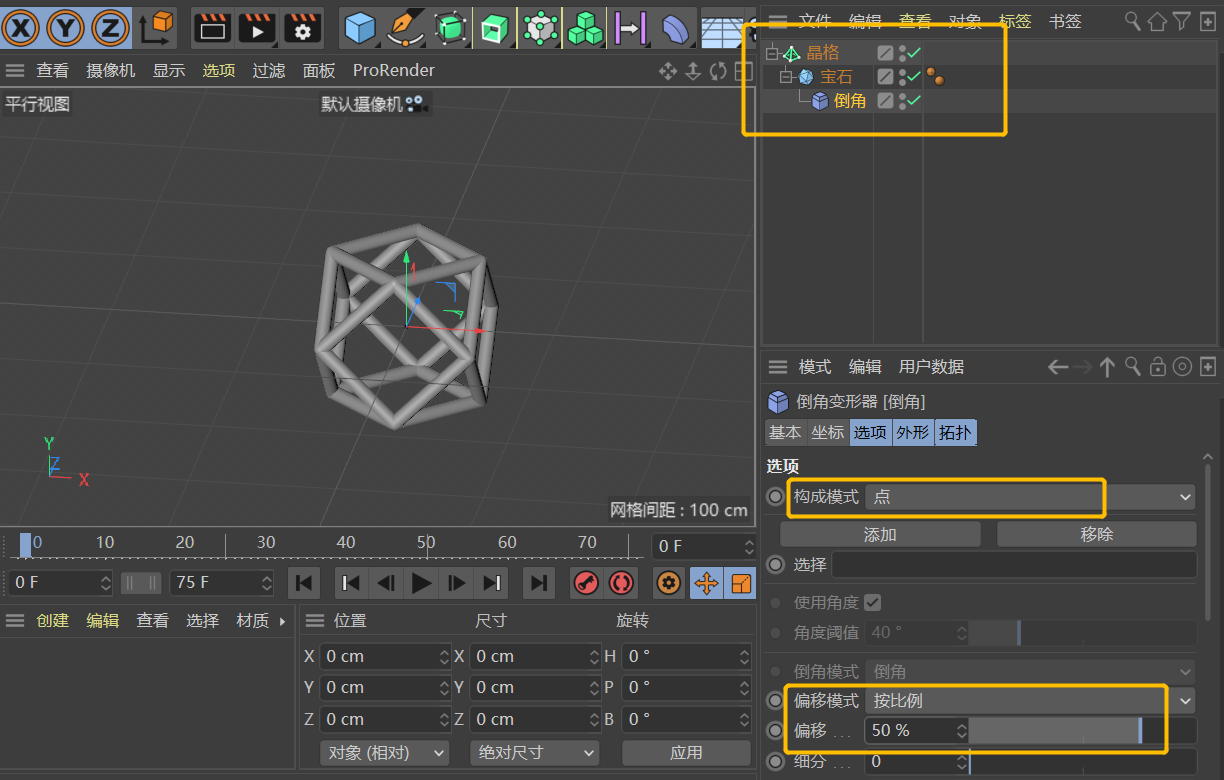Play the animation forward
This screenshot has height=780, width=1224.
[x=421, y=582]
